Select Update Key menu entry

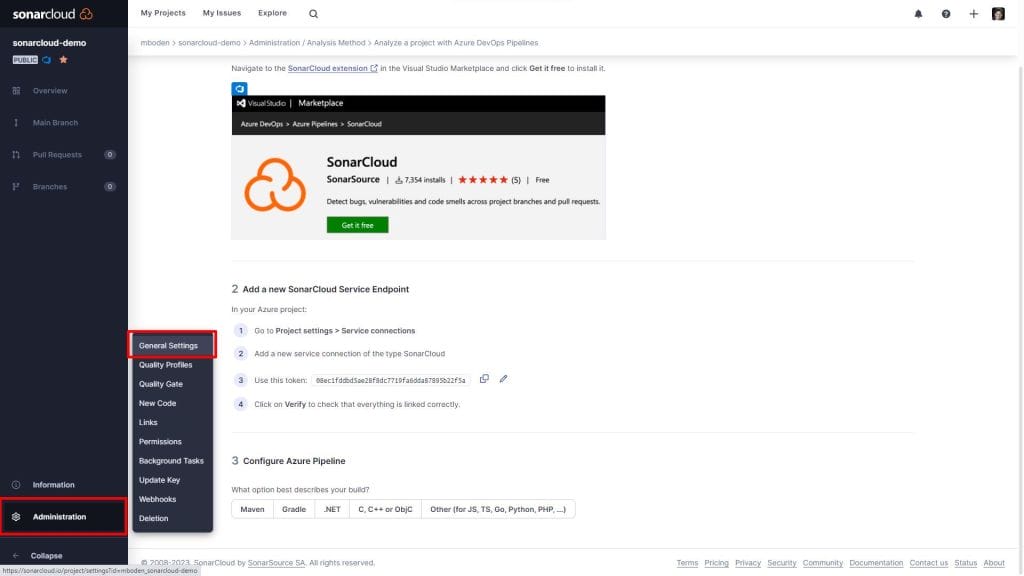(x=172, y=480)
